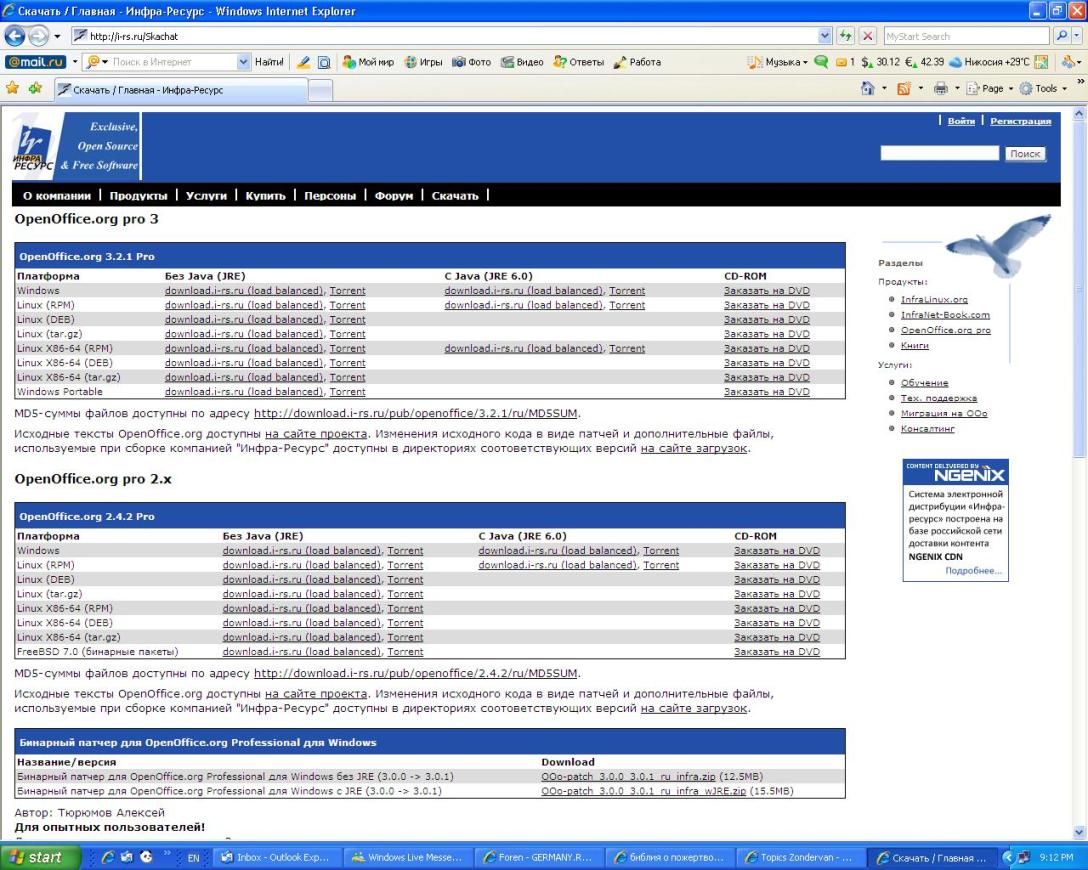Click the Print icon in command bar
The width and height of the screenshot is (1088, 870).
940,88
